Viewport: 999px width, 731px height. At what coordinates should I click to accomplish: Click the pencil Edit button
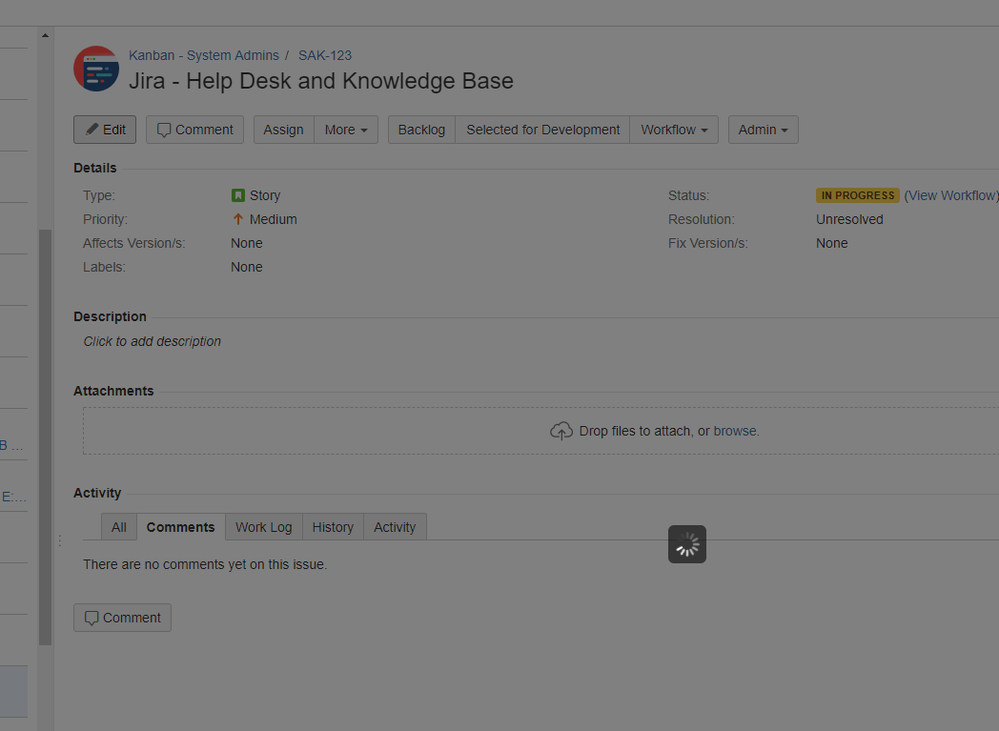(x=104, y=129)
